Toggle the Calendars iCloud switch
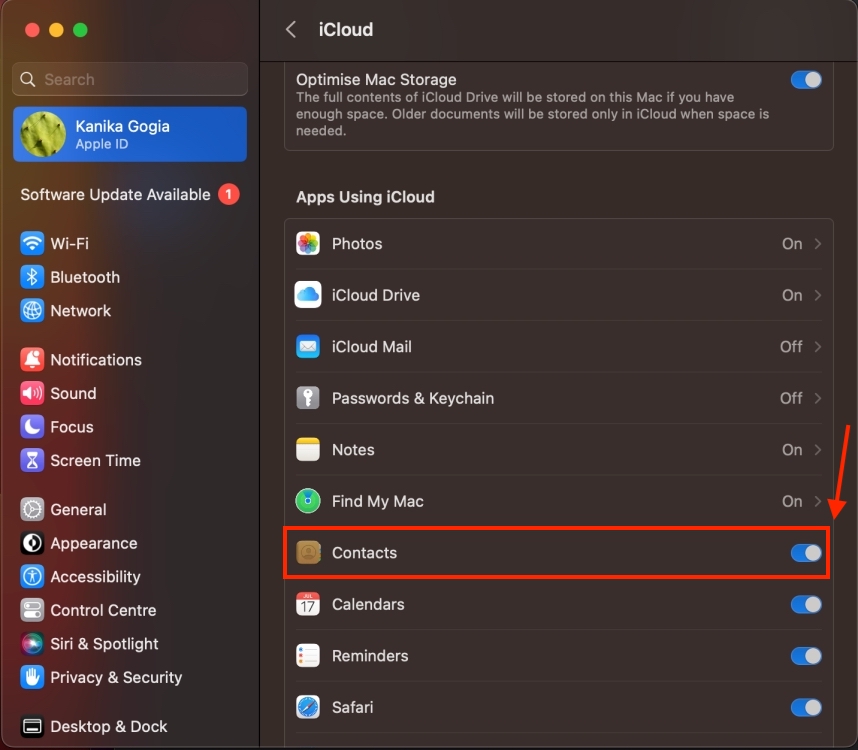Viewport: 858px width, 750px height. 806,604
